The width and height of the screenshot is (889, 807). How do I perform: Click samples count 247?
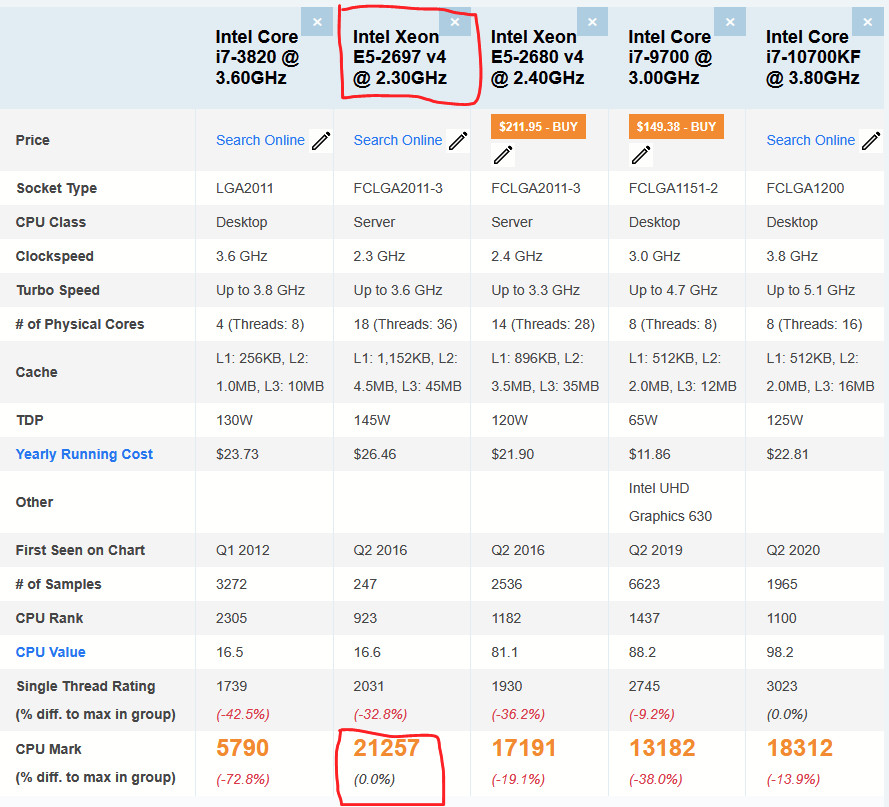click(x=365, y=584)
